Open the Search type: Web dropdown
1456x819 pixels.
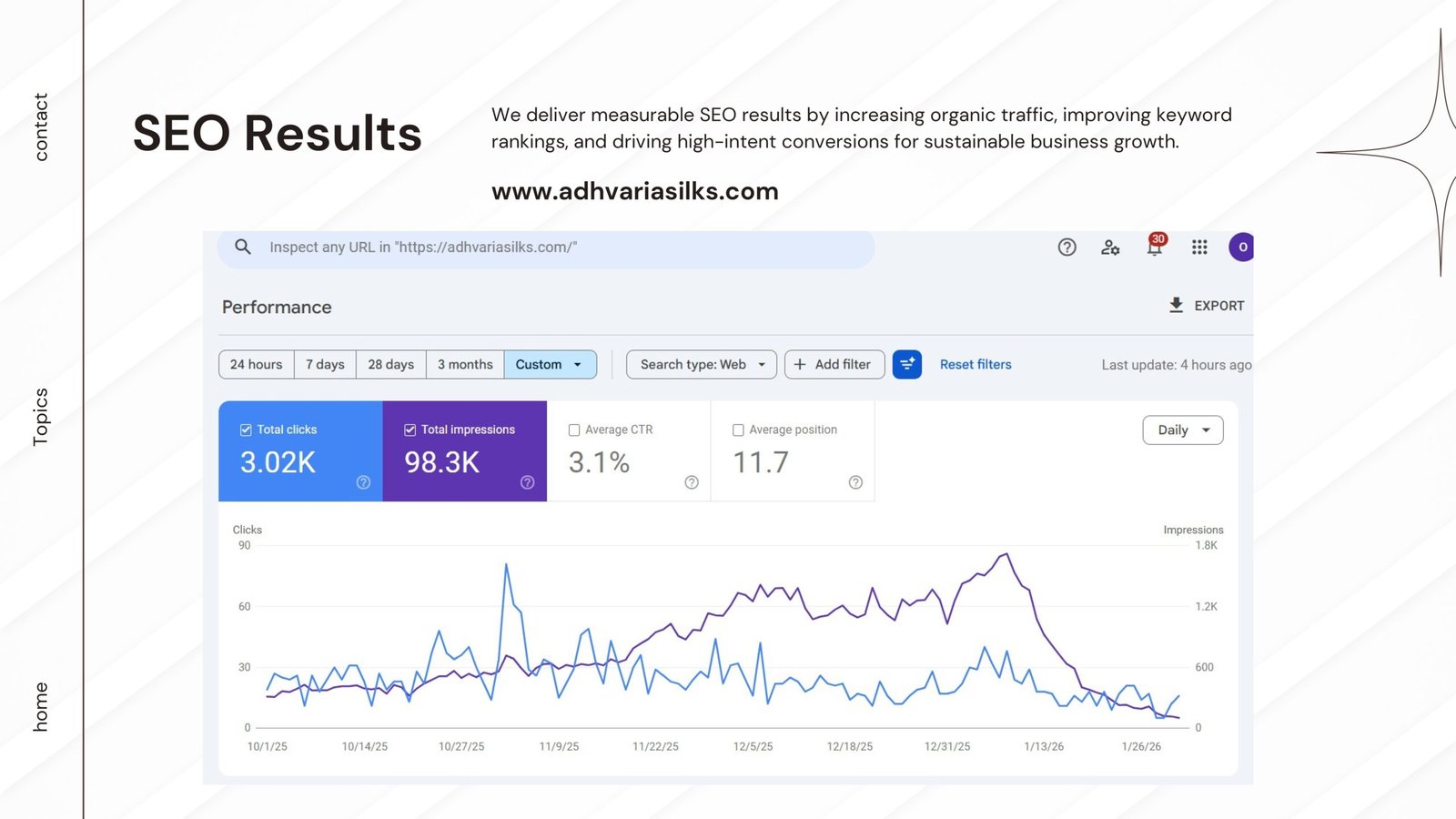pos(702,364)
